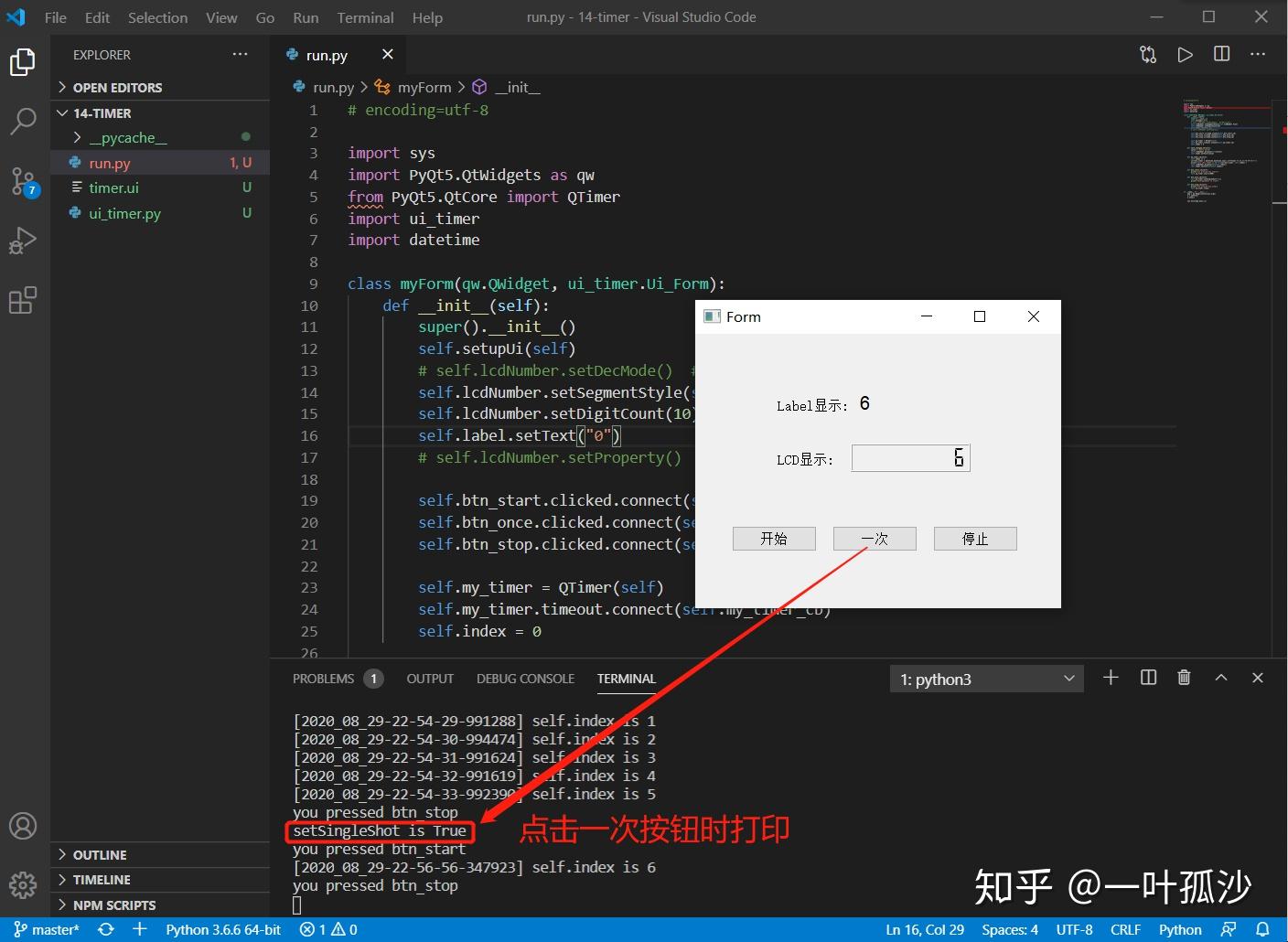
Task: Synchronize changes from status bar
Action: tap(106, 929)
